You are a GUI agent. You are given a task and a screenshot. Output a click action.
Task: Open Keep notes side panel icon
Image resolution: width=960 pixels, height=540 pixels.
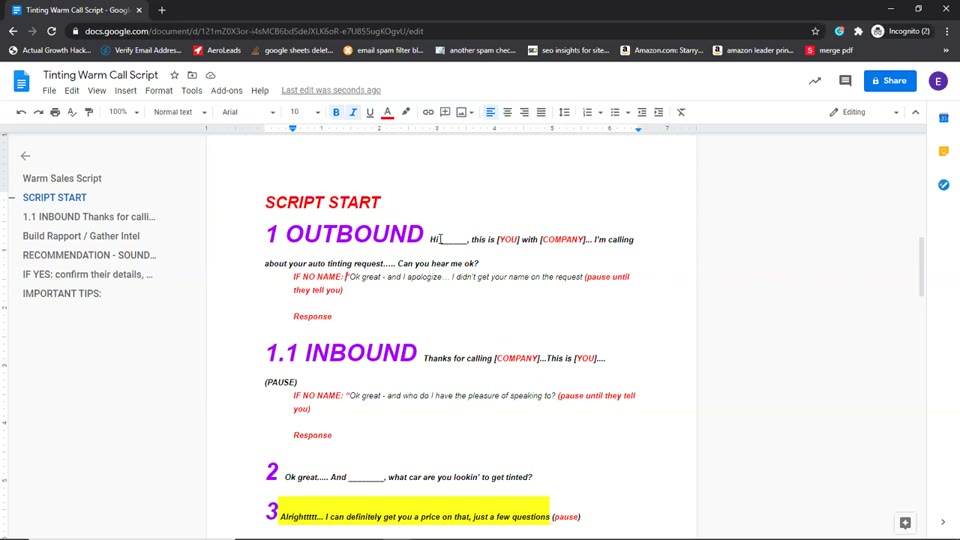(x=943, y=151)
